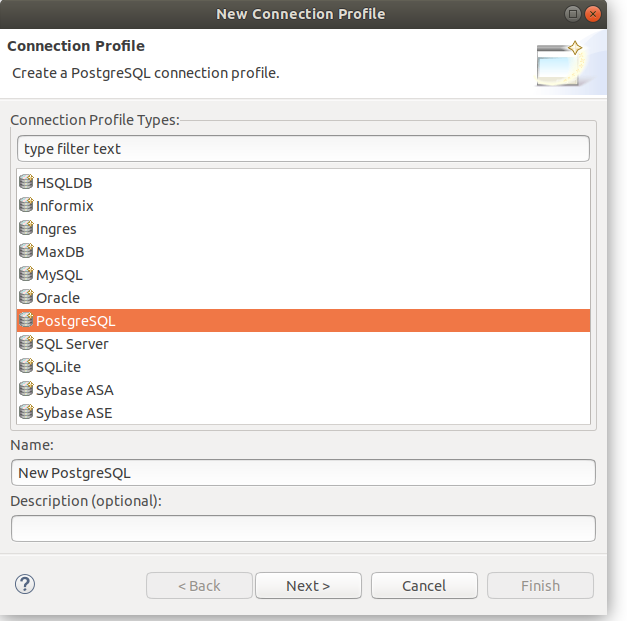Click the disabled Finish button
The width and height of the screenshot is (627, 621).
[x=540, y=586]
